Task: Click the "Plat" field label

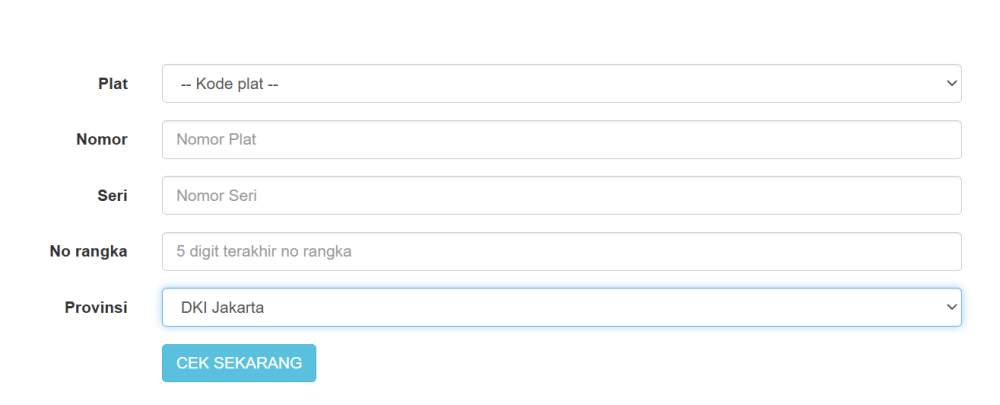Action: (x=112, y=84)
